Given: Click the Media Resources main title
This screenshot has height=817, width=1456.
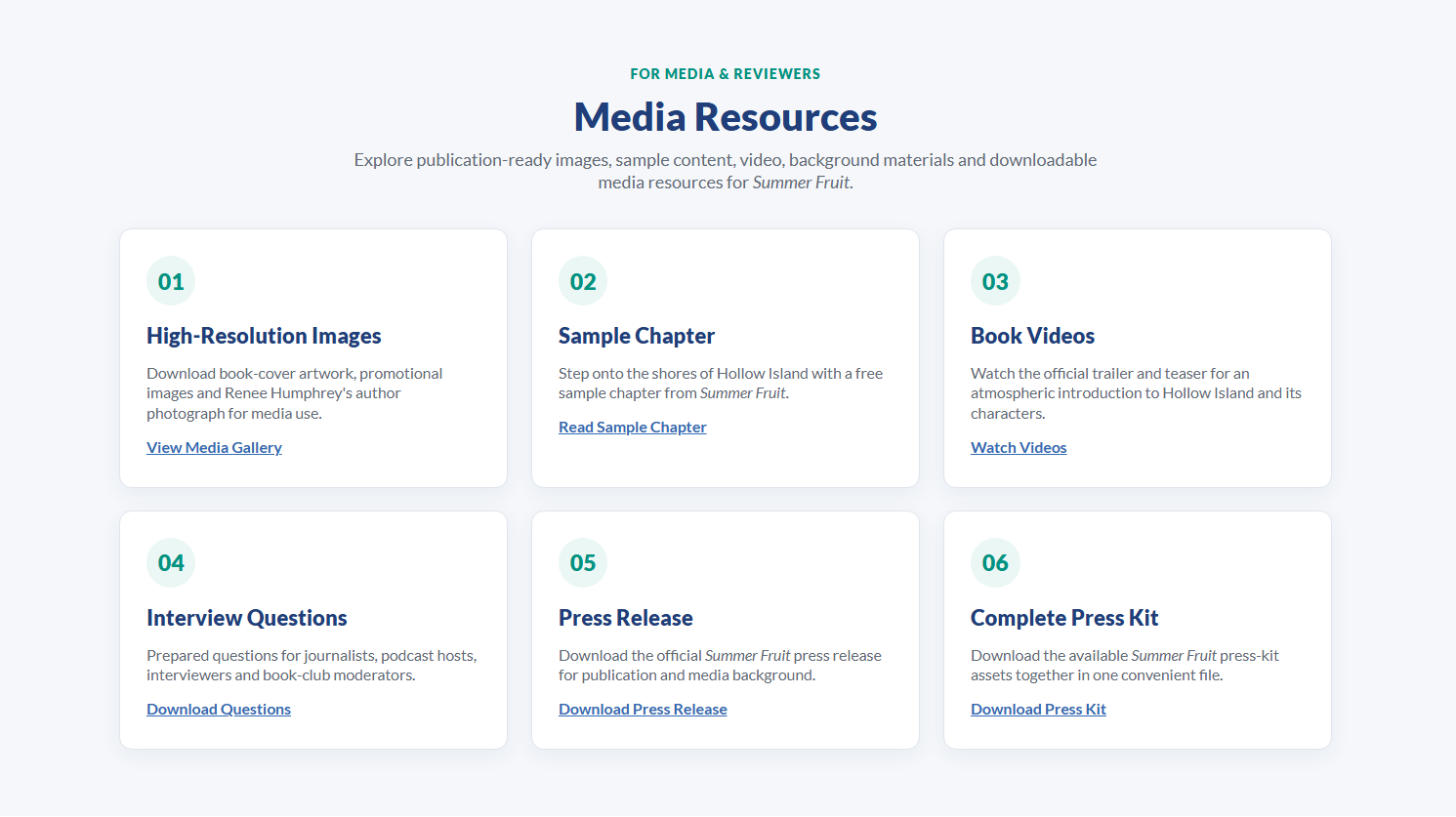Looking at the screenshot, I should pos(726,117).
